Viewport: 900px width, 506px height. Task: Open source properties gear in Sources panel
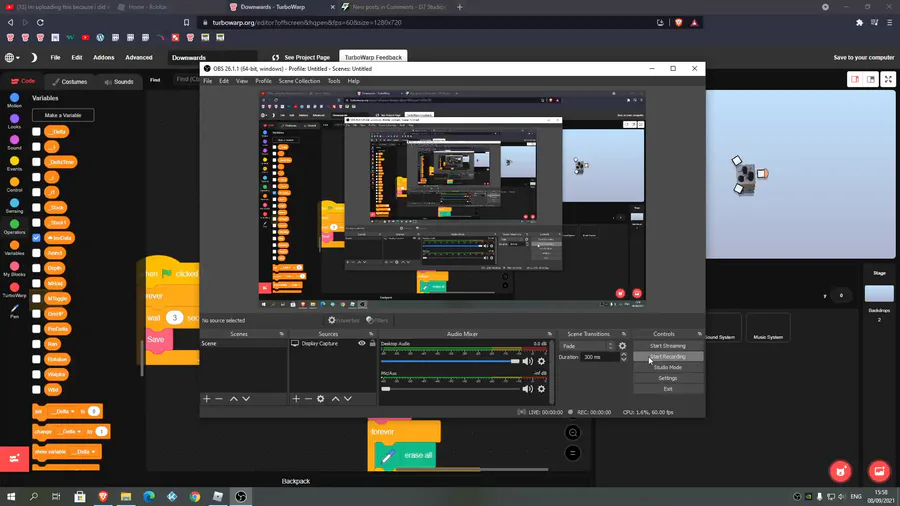tap(321, 399)
